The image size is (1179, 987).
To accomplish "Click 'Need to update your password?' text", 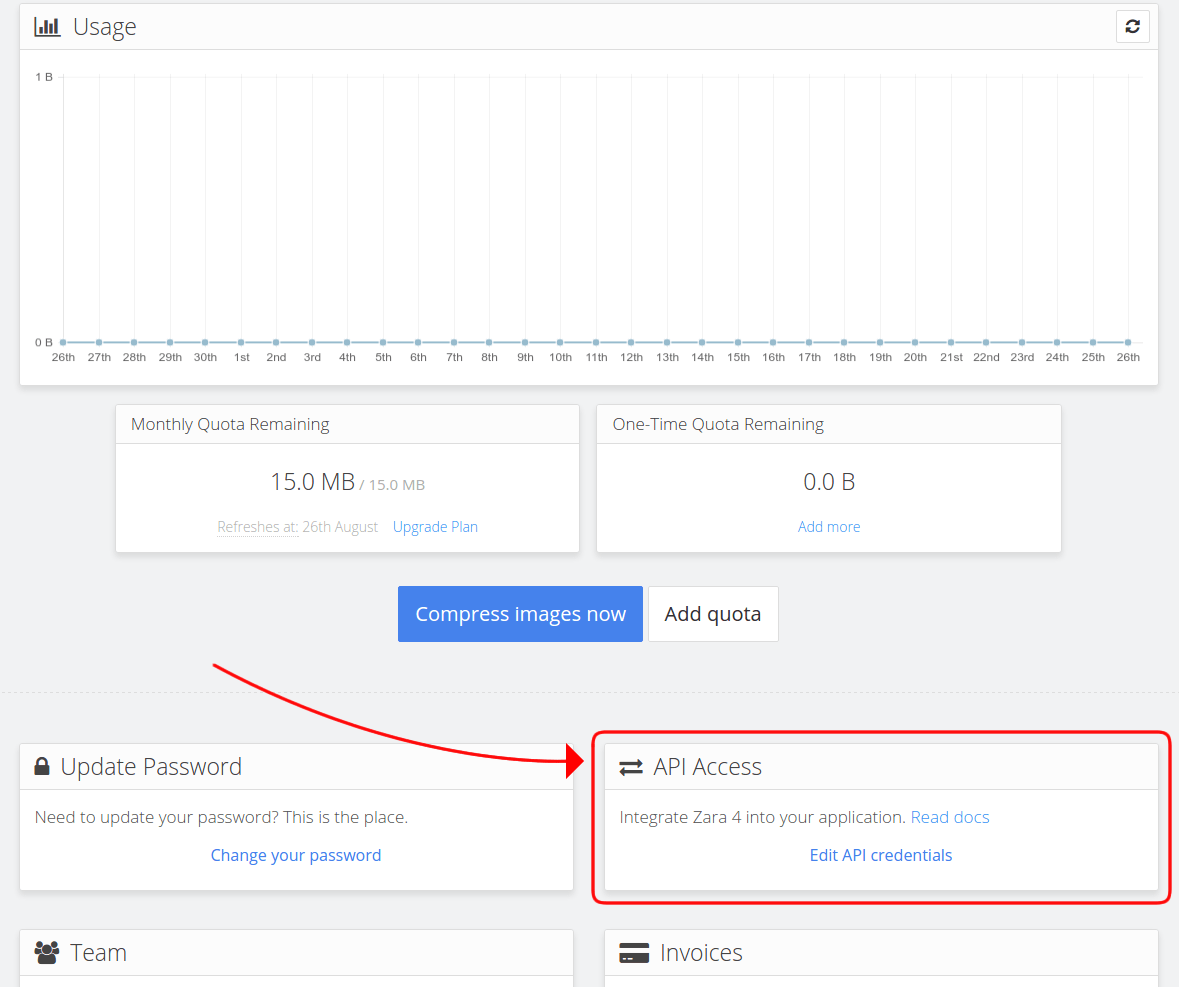I will 157,817.
